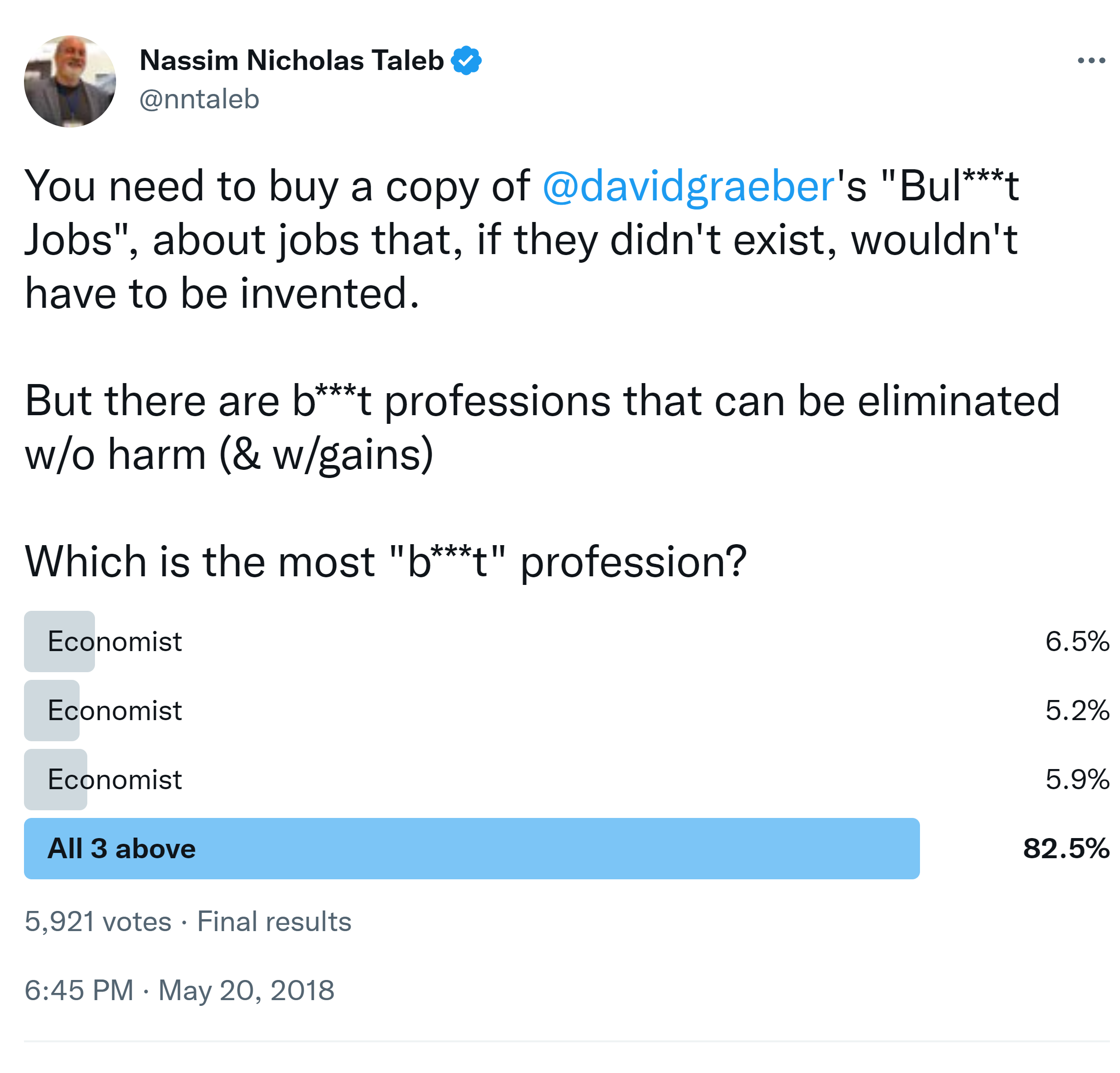Follow the @davidgraeber mention link
The width and height of the screenshot is (1120, 1073).
pyautogui.click(x=688, y=186)
